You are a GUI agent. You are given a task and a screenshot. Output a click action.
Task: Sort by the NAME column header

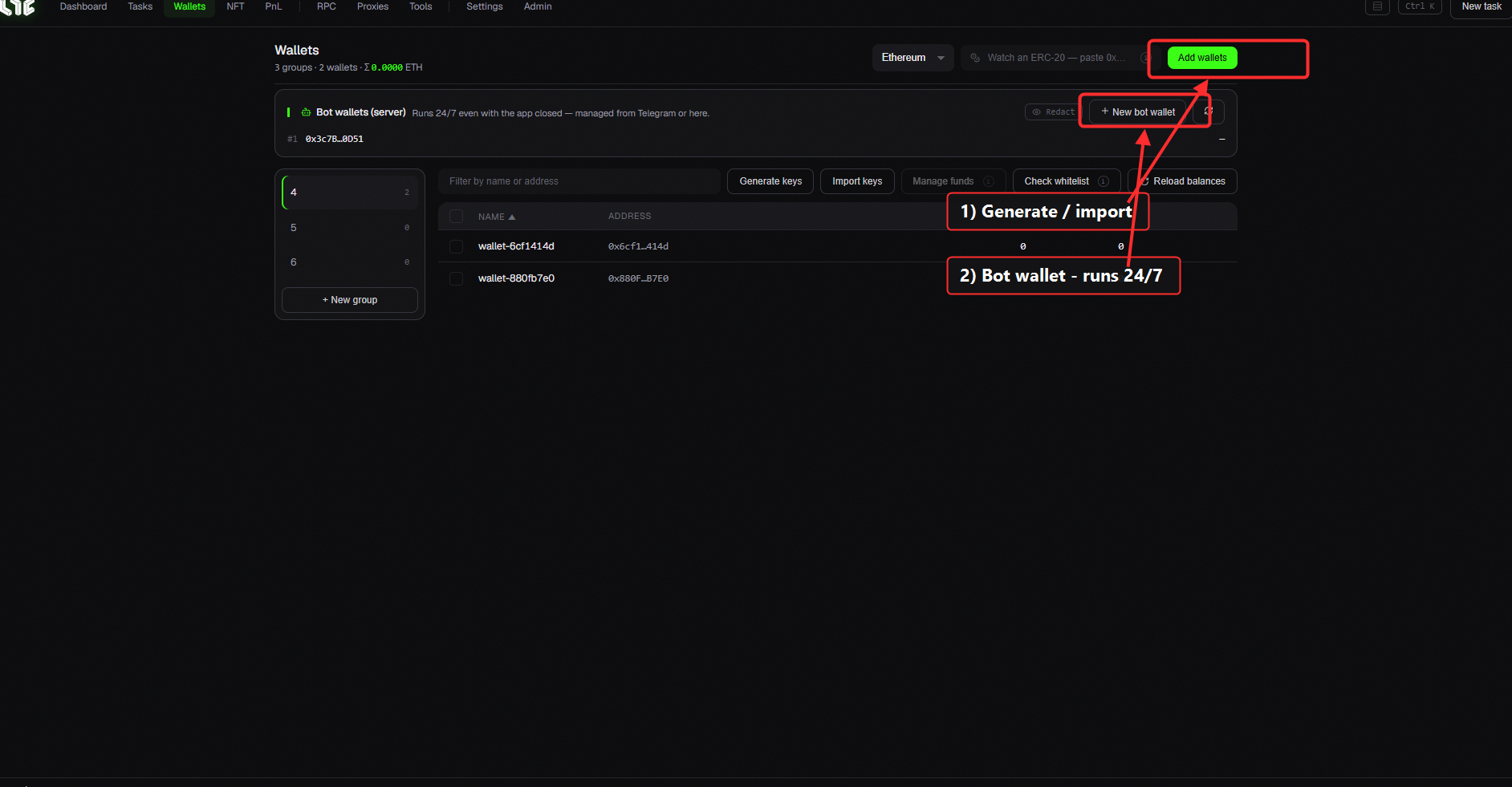pos(497,217)
